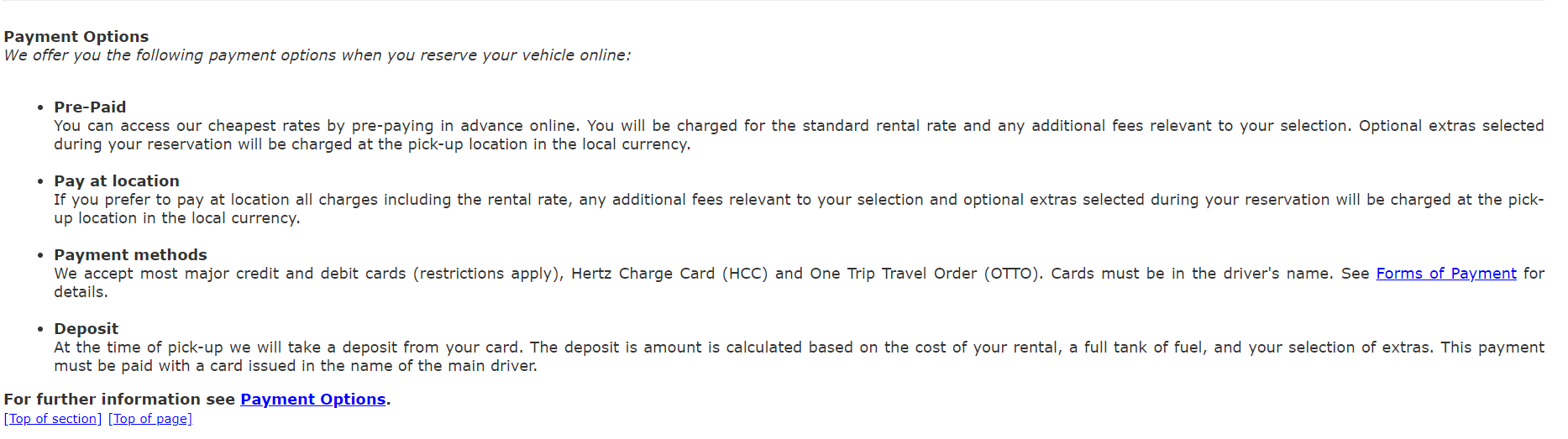Click the bullet point beside Pay at location
Image resolution: width=1568 pixels, height=439 pixels.
40,182
